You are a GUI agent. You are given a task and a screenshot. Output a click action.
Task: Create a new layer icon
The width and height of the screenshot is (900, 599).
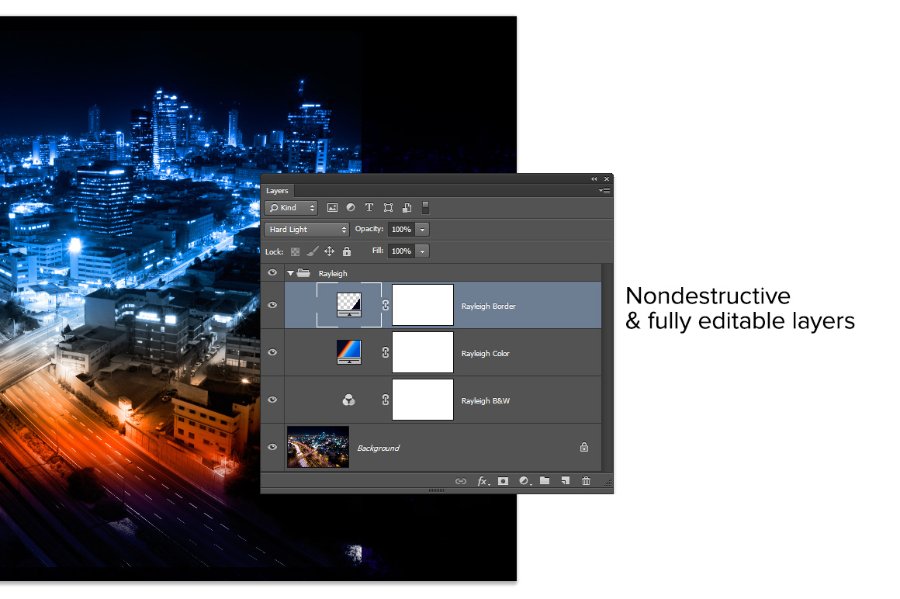[x=565, y=481]
